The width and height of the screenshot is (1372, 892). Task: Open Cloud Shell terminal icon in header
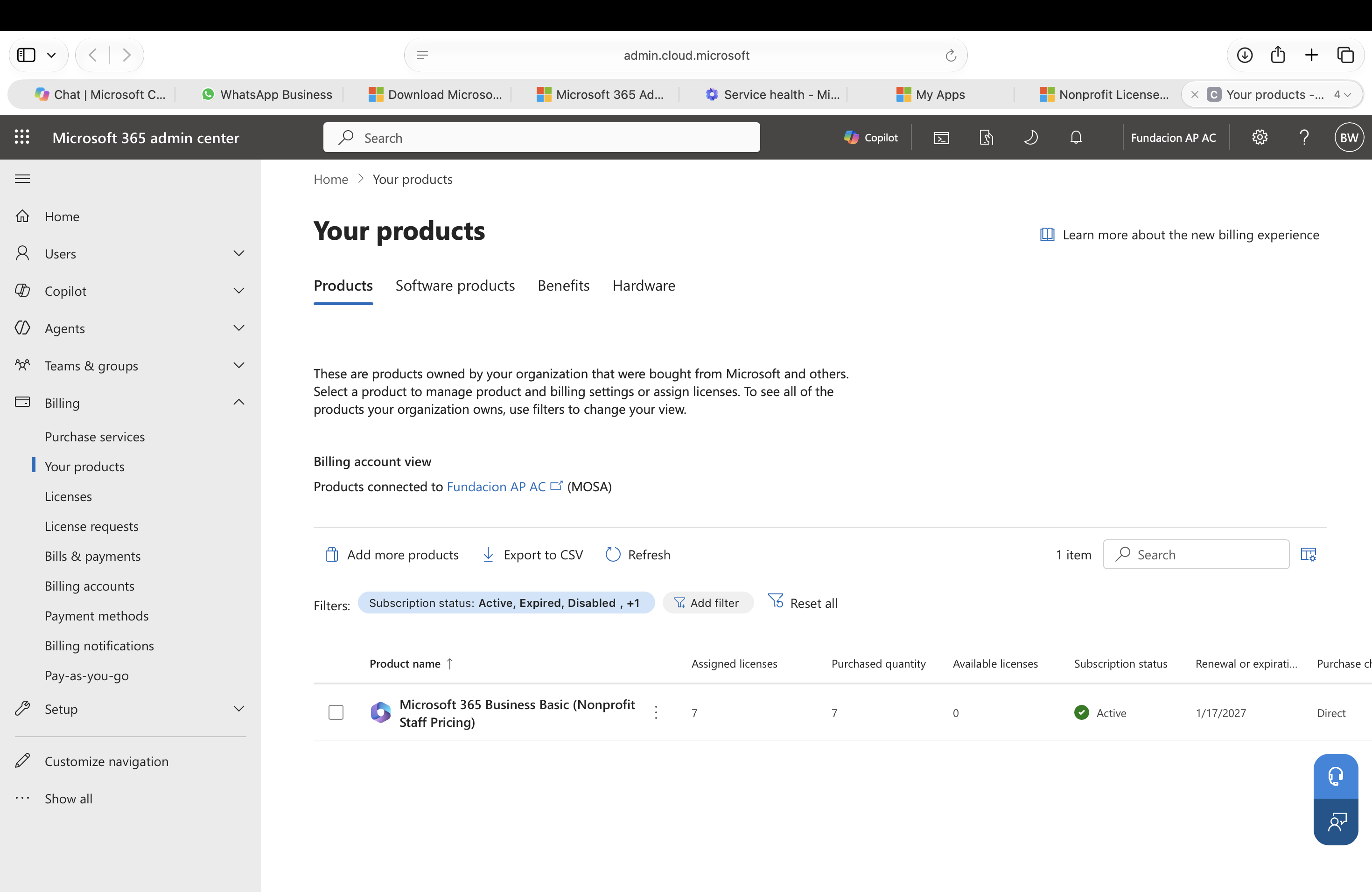[x=941, y=137]
